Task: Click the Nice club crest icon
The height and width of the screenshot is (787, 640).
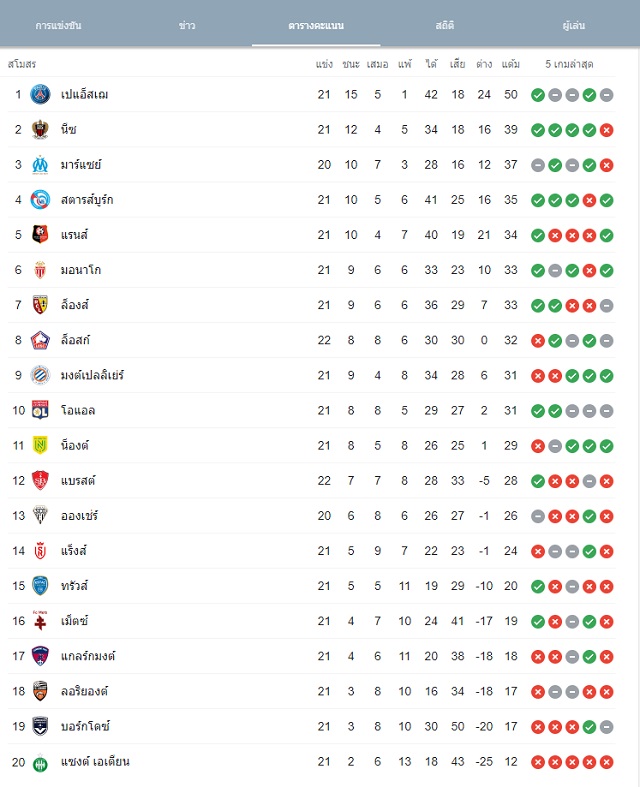Action: coord(40,129)
